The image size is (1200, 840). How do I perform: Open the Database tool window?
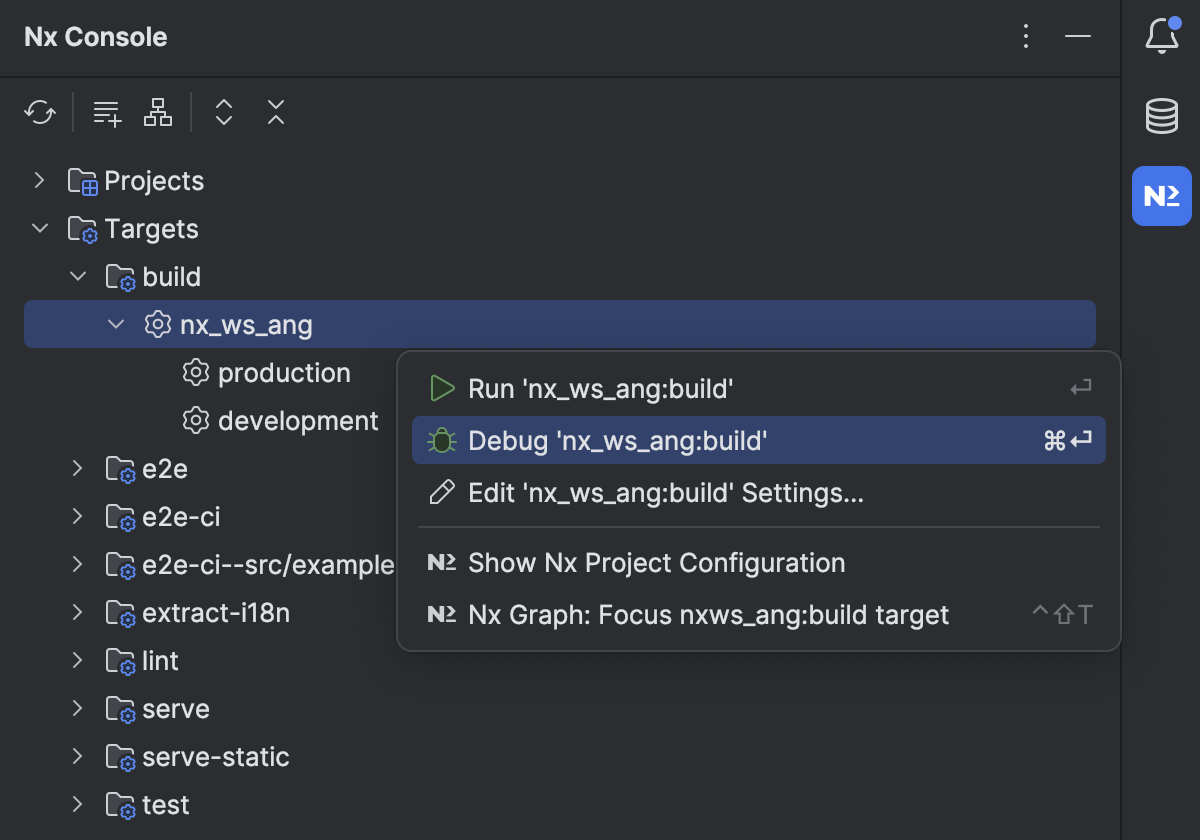(1161, 115)
